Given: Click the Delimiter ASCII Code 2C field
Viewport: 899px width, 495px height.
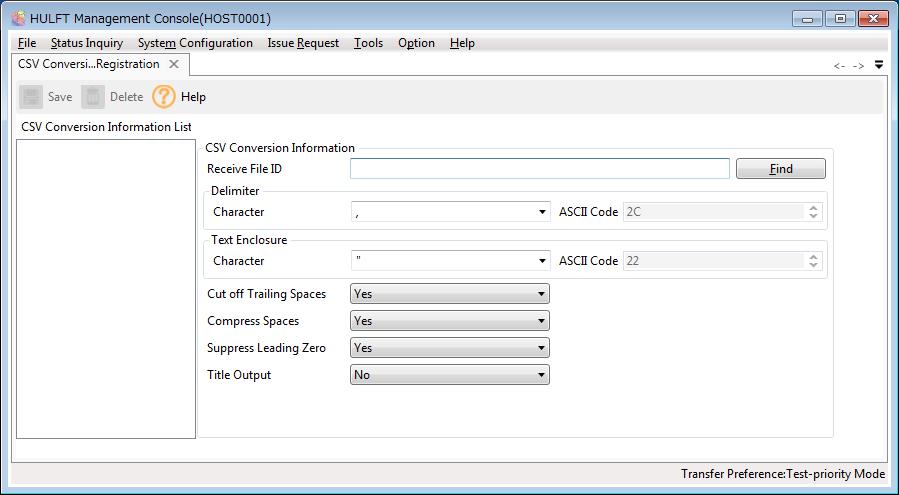Looking at the screenshot, I should point(714,212).
